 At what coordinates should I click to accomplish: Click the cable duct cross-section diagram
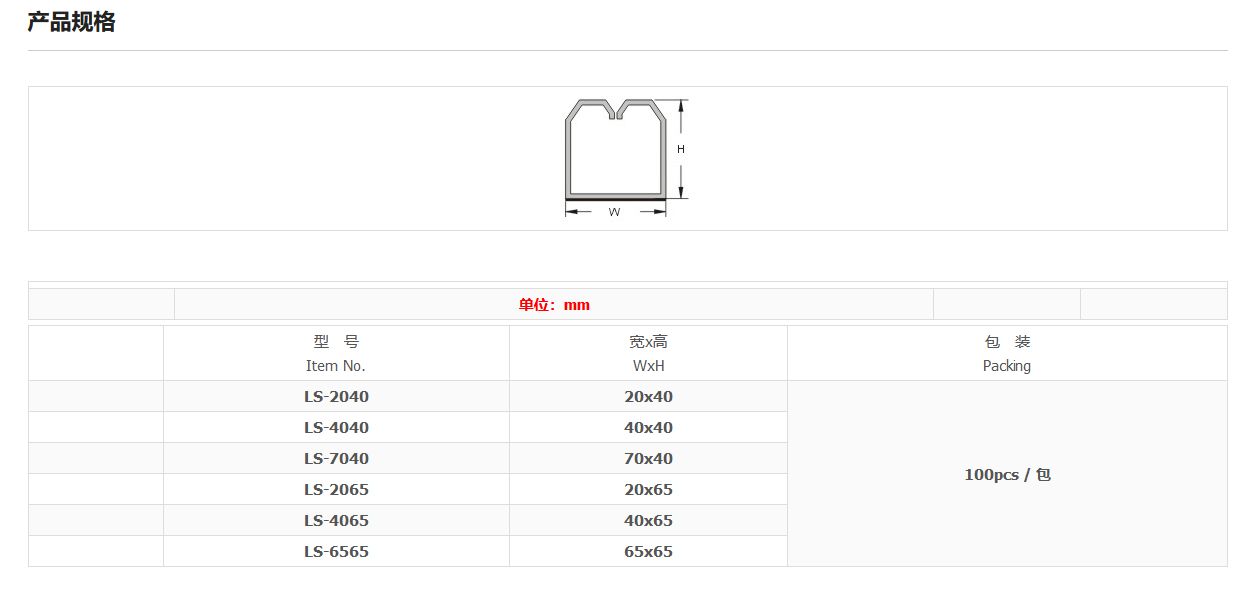click(x=616, y=150)
